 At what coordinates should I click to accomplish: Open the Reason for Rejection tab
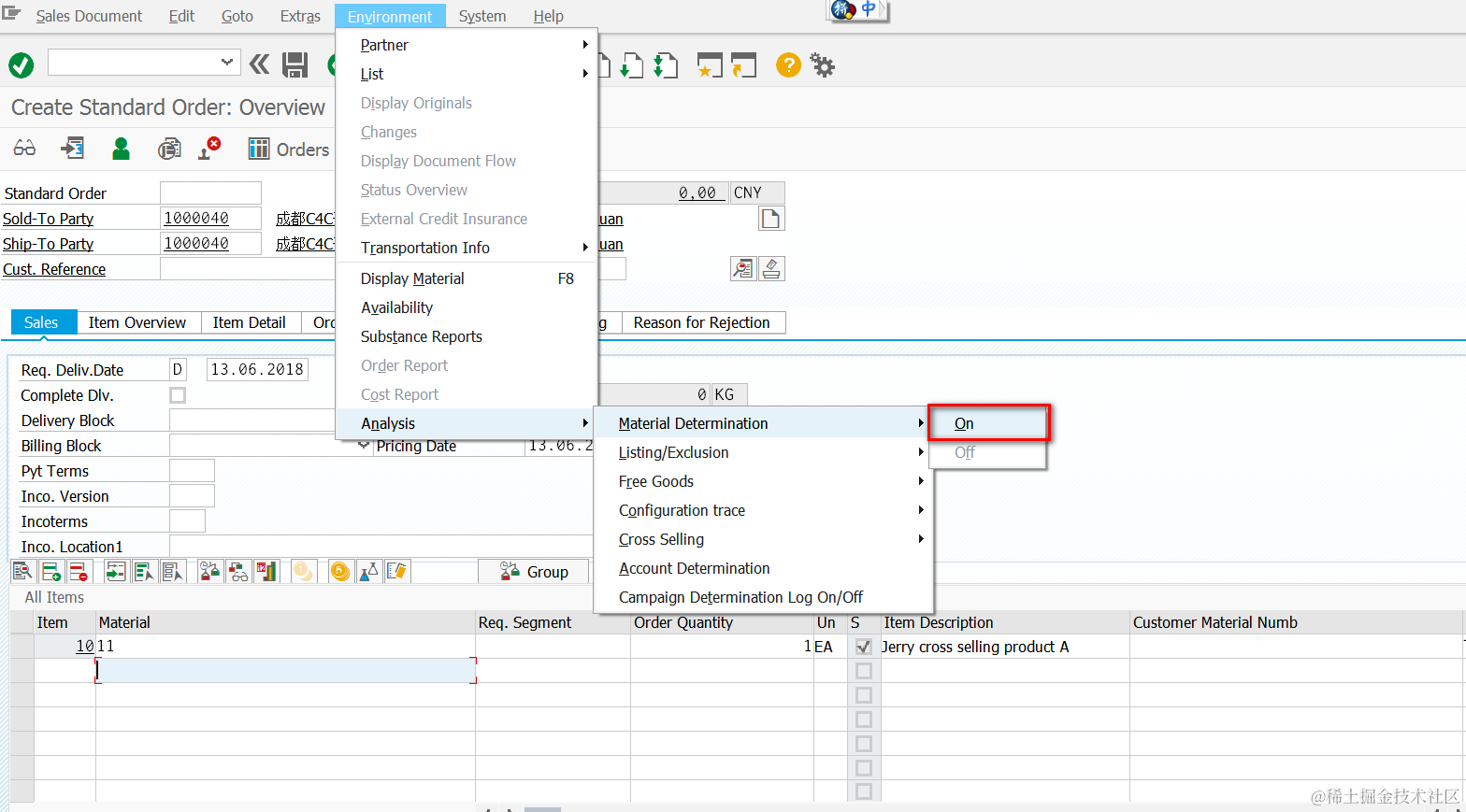click(x=702, y=322)
